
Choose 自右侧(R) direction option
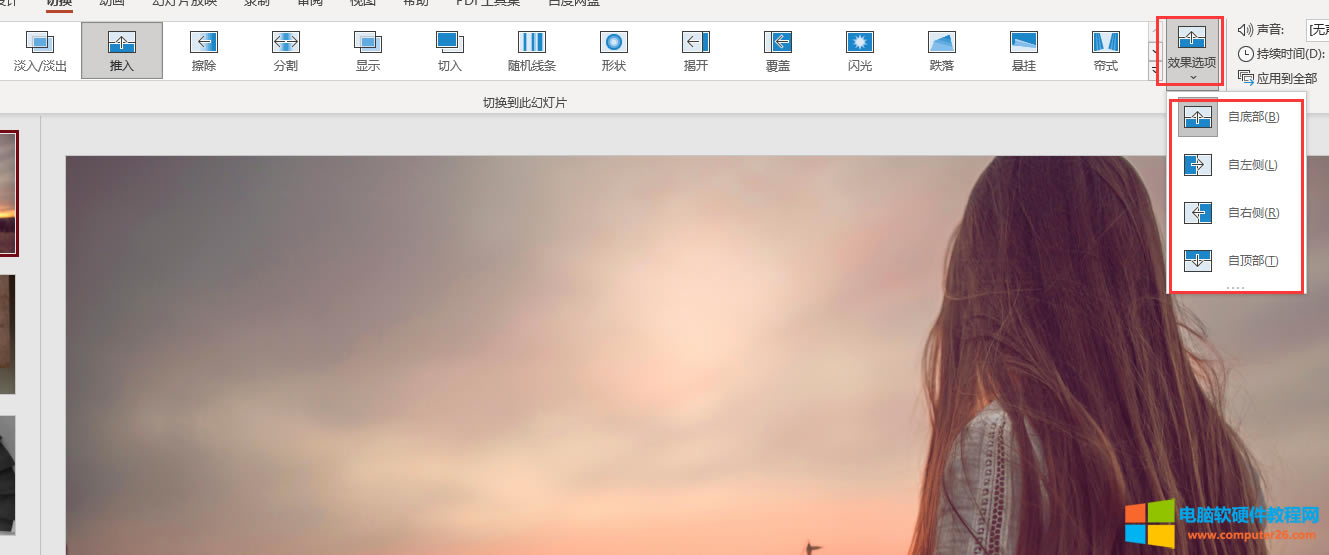tap(1236, 213)
